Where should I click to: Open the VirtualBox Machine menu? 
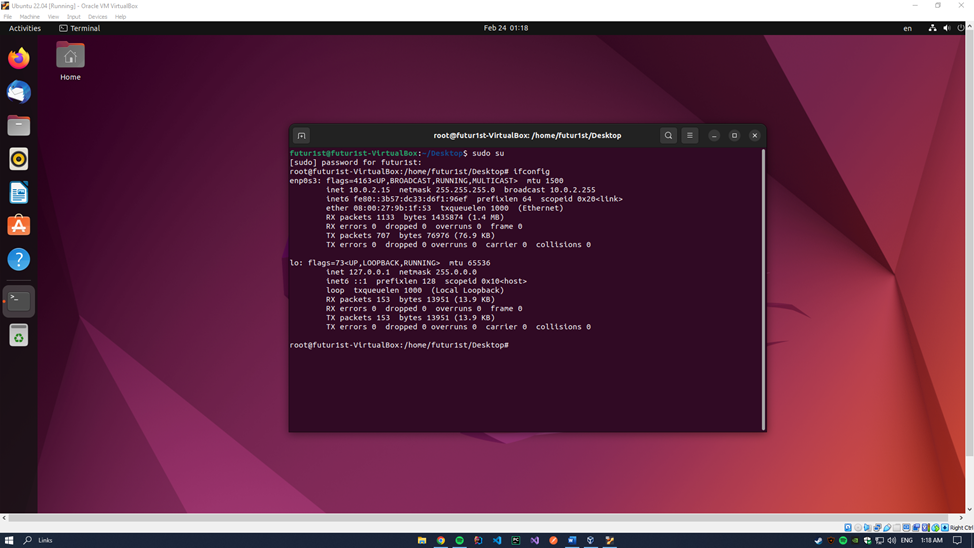tap(29, 17)
